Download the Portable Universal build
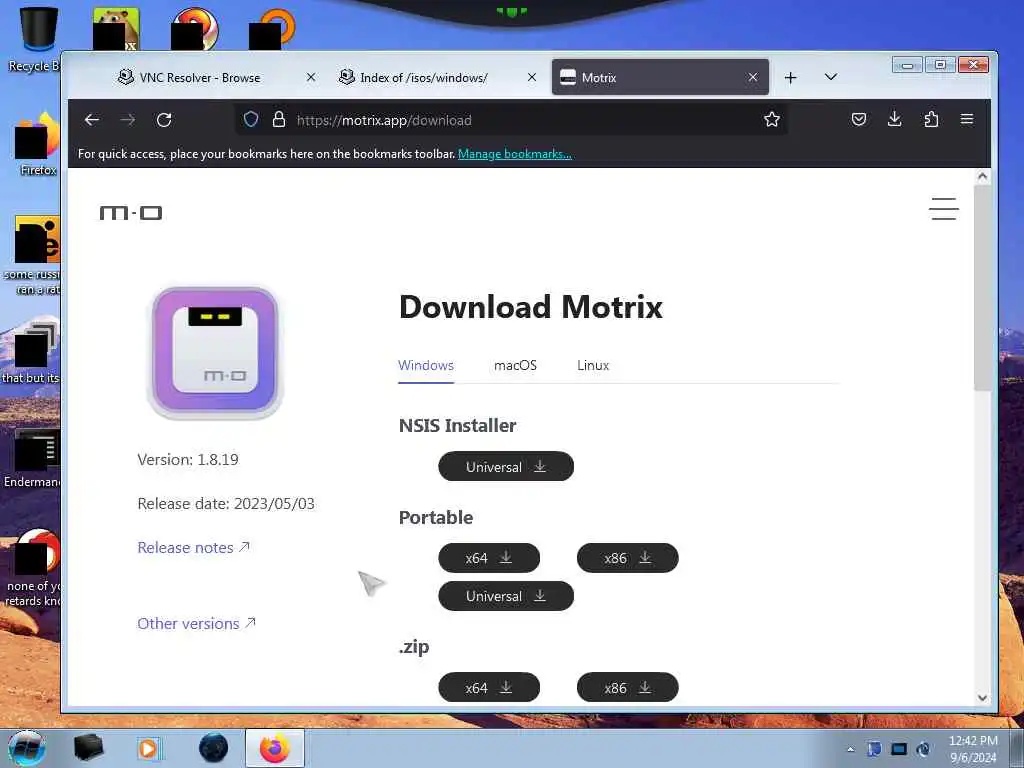1024x768 pixels. click(506, 596)
